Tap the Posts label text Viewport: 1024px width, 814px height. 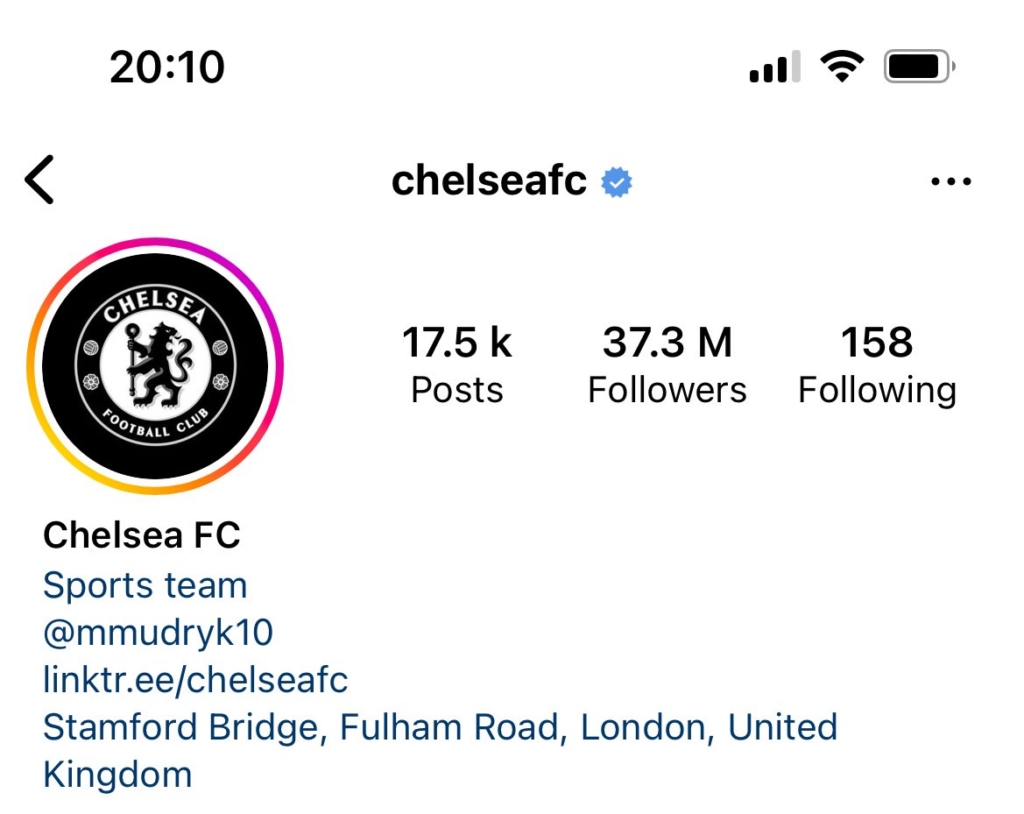tap(457, 391)
